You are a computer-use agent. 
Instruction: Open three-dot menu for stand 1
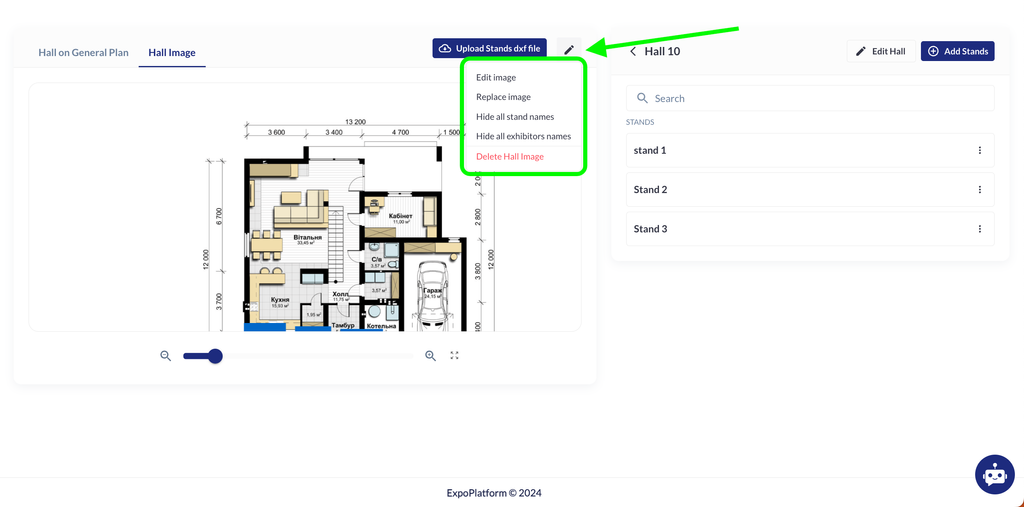979,151
